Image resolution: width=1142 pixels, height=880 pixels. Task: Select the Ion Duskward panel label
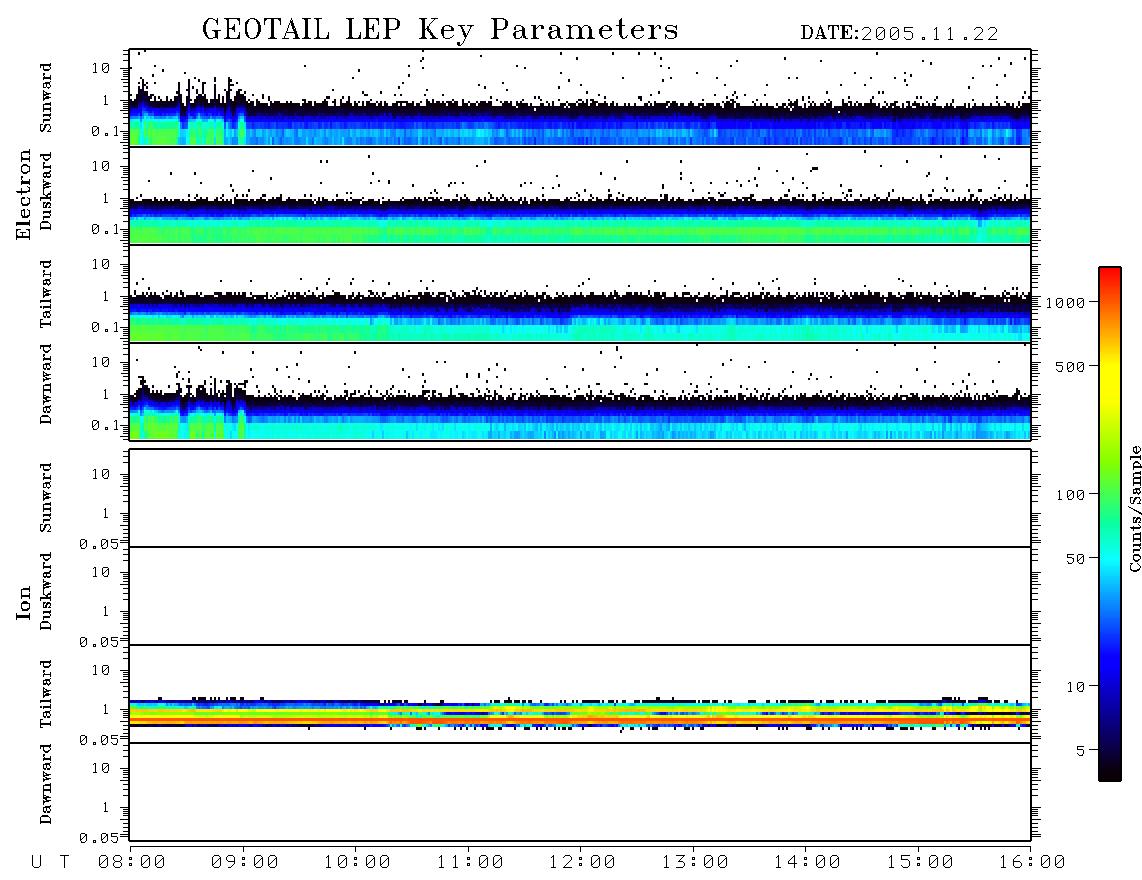[x=46, y=591]
